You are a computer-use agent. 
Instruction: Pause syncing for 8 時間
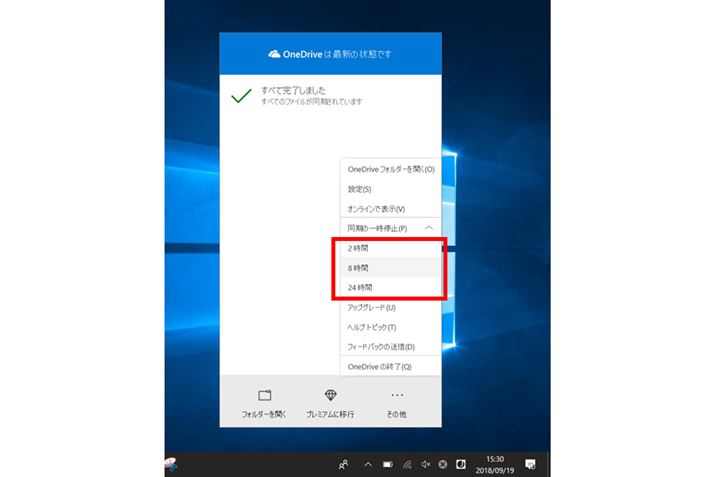(391, 268)
